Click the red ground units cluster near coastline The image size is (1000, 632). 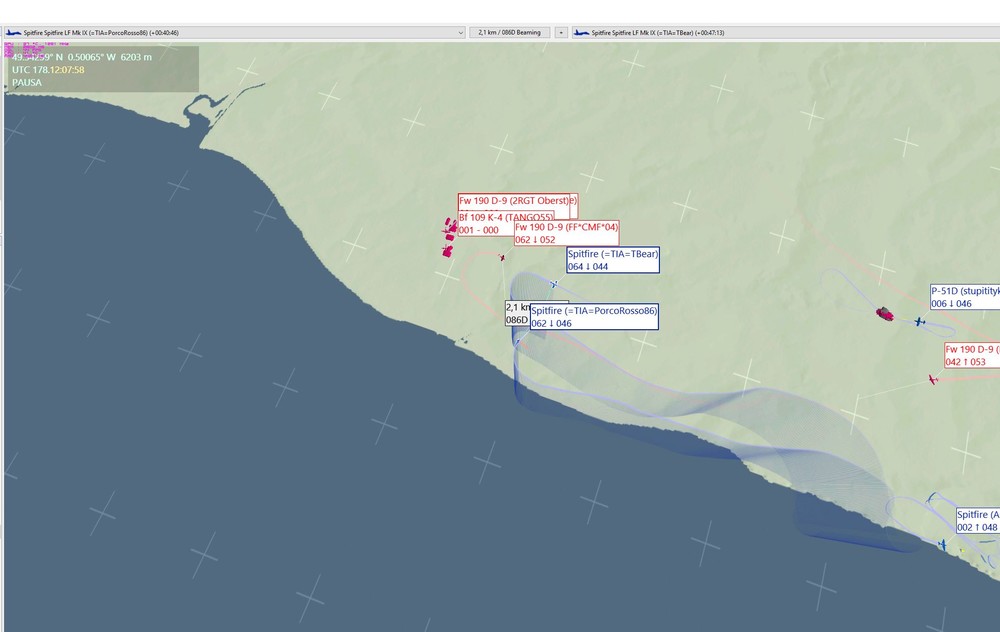(449, 237)
